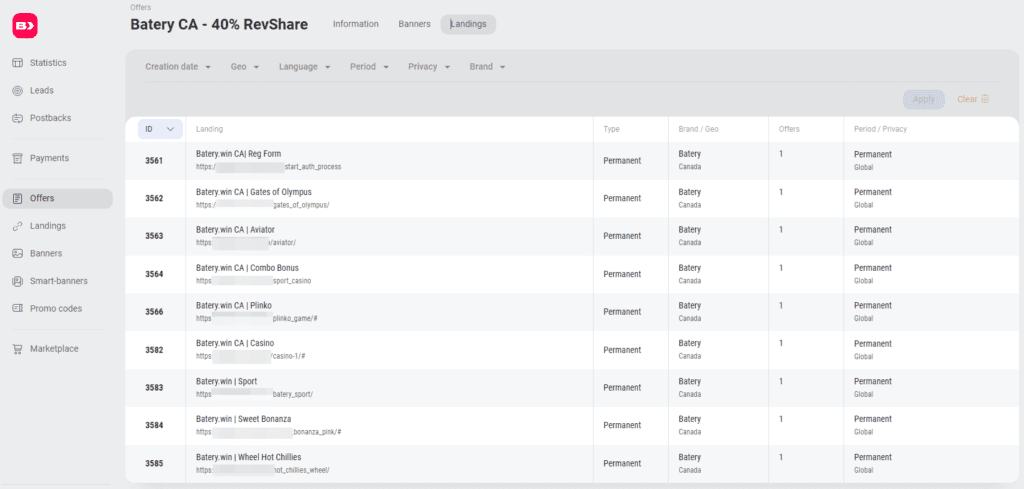This screenshot has height=489, width=1024.
Task: Select landing ID 3582
Action: point(154,350)
